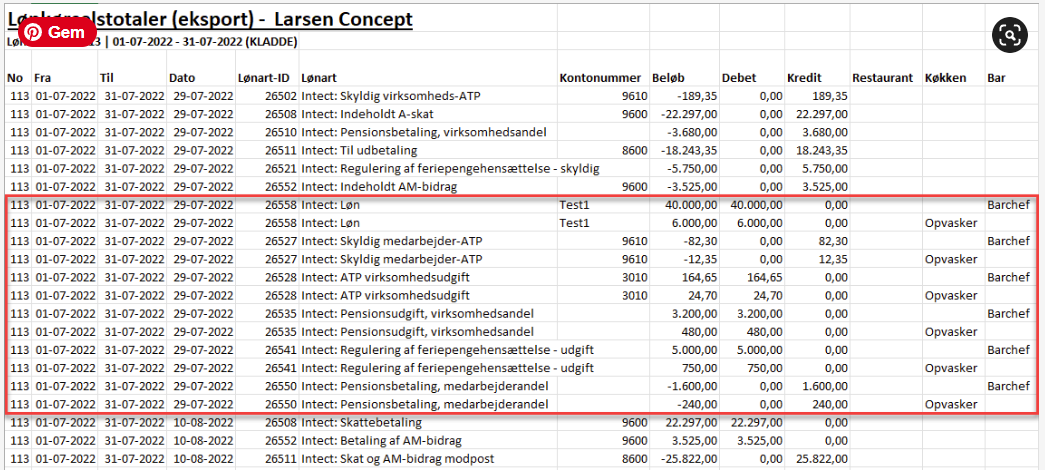Select the Lønart column header
This screenshot has height=470, width=1045.
click(319, 78)
